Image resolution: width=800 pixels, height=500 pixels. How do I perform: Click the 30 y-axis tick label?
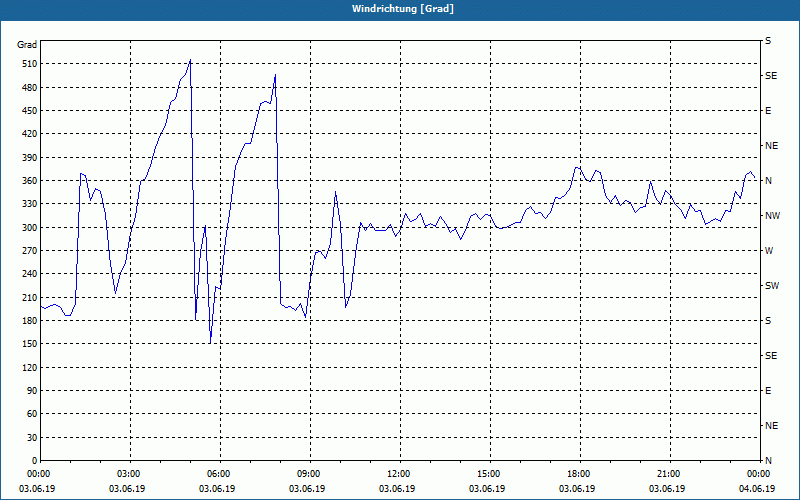pos(32,437)
